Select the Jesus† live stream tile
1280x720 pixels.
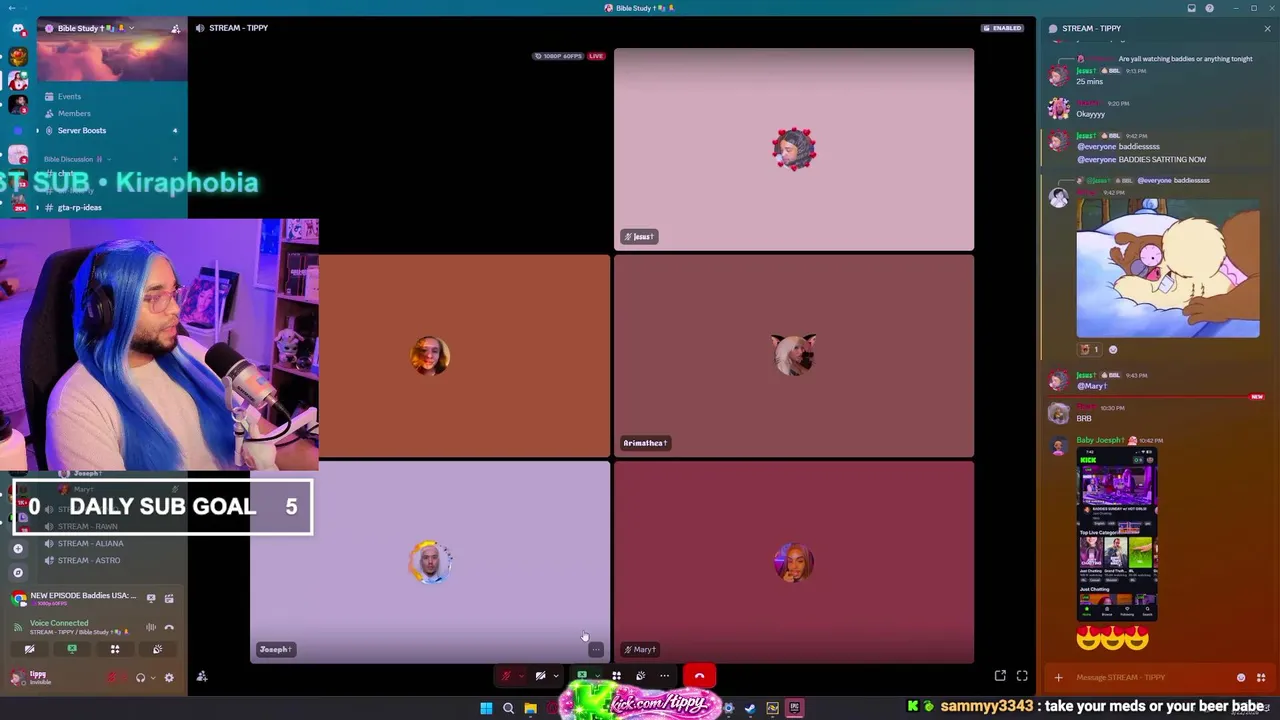[794, 149]
